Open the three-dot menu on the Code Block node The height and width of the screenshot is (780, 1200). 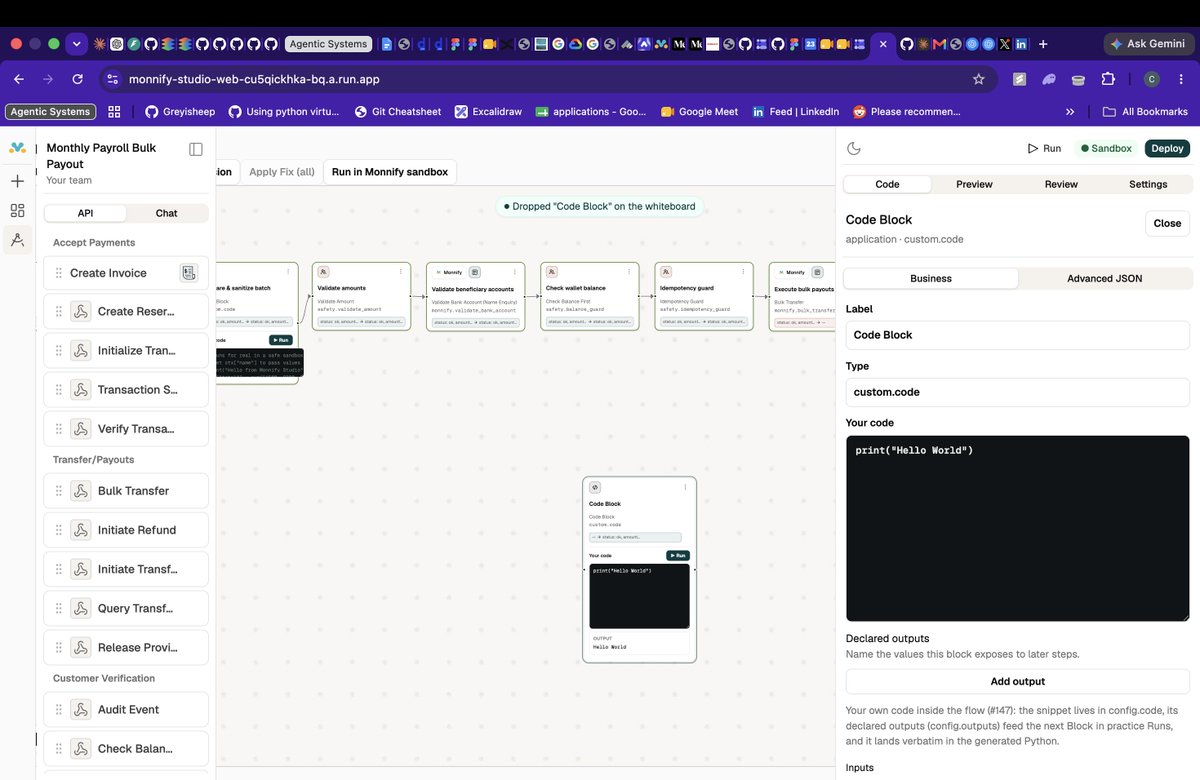pos(685,487)
